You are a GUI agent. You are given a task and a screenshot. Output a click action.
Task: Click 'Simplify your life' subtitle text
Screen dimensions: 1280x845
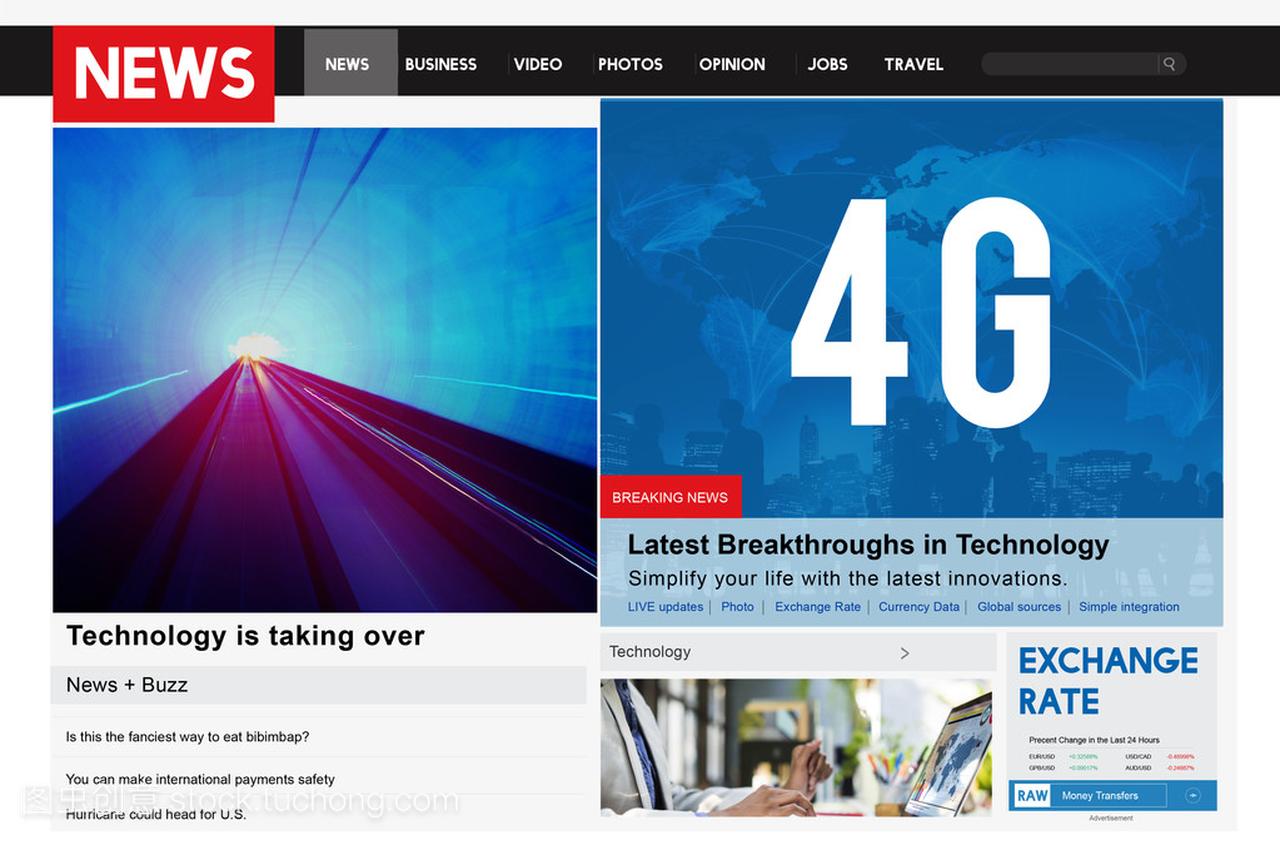tap(847, 579)
